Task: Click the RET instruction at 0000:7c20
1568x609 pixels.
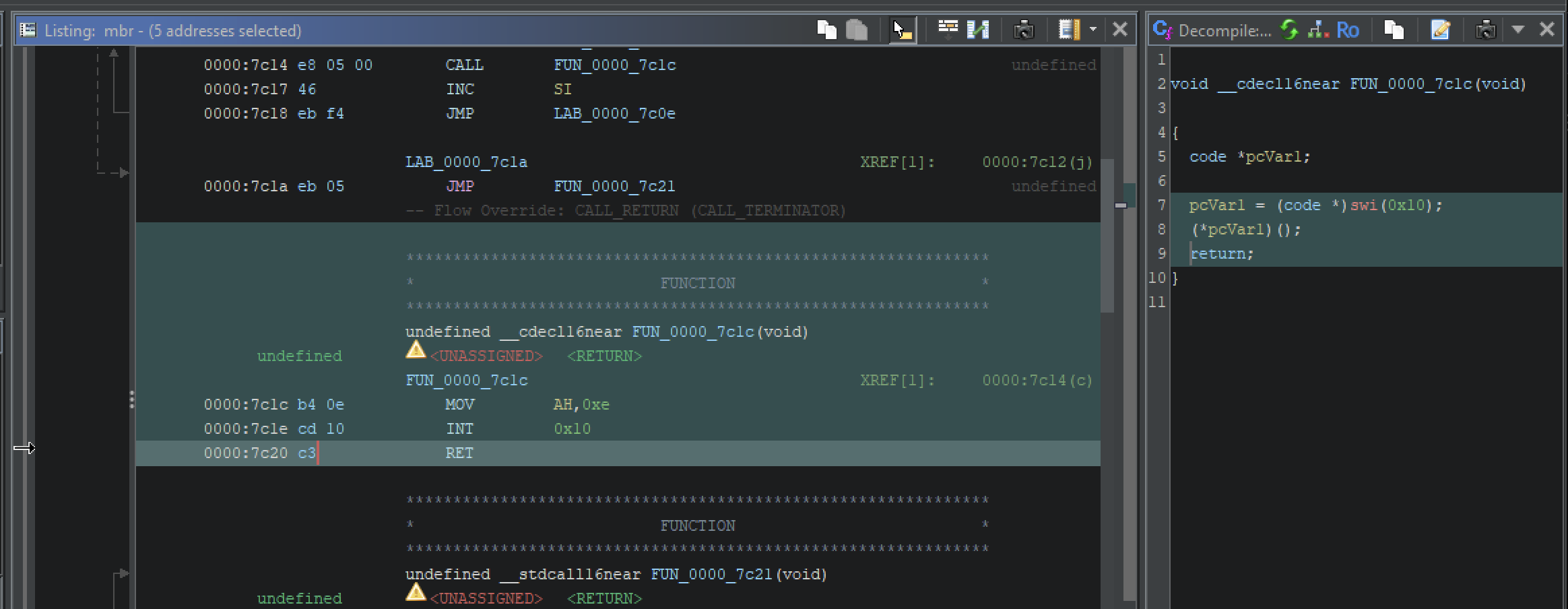Action: (618, 453)
